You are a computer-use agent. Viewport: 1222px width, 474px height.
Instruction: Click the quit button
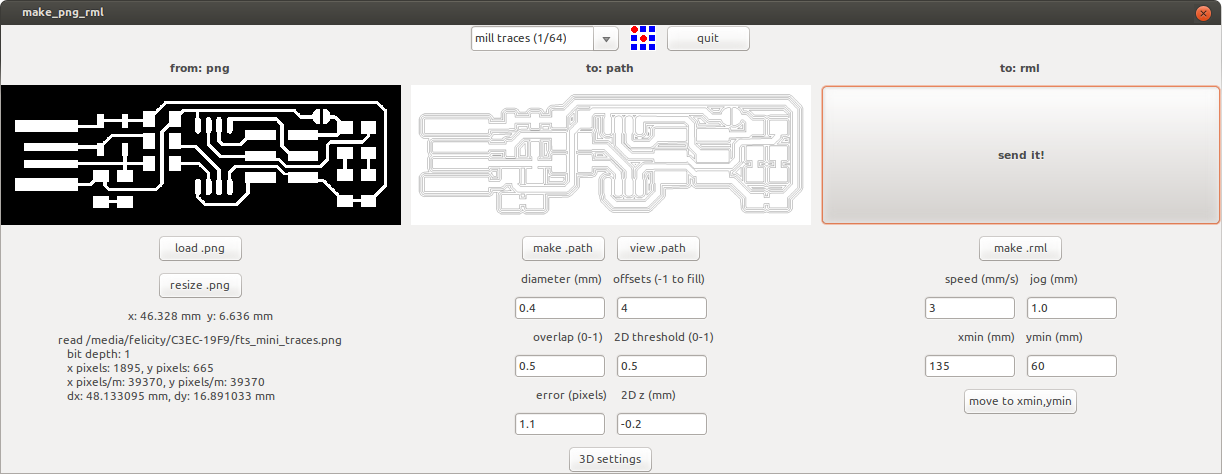[708, 39]
